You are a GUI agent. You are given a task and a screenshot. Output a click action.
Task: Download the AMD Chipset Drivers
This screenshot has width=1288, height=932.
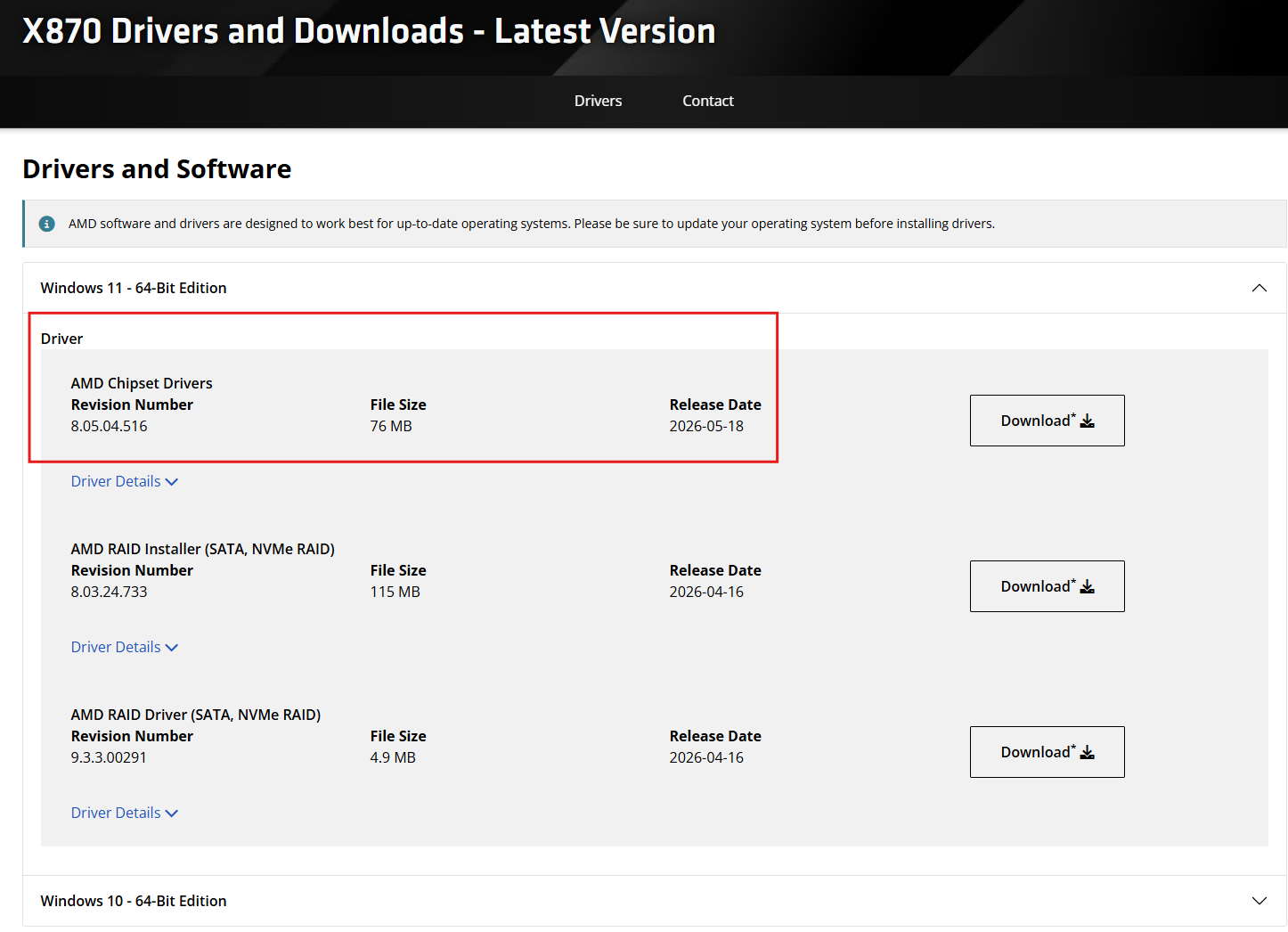click(x=1048, y=421)
